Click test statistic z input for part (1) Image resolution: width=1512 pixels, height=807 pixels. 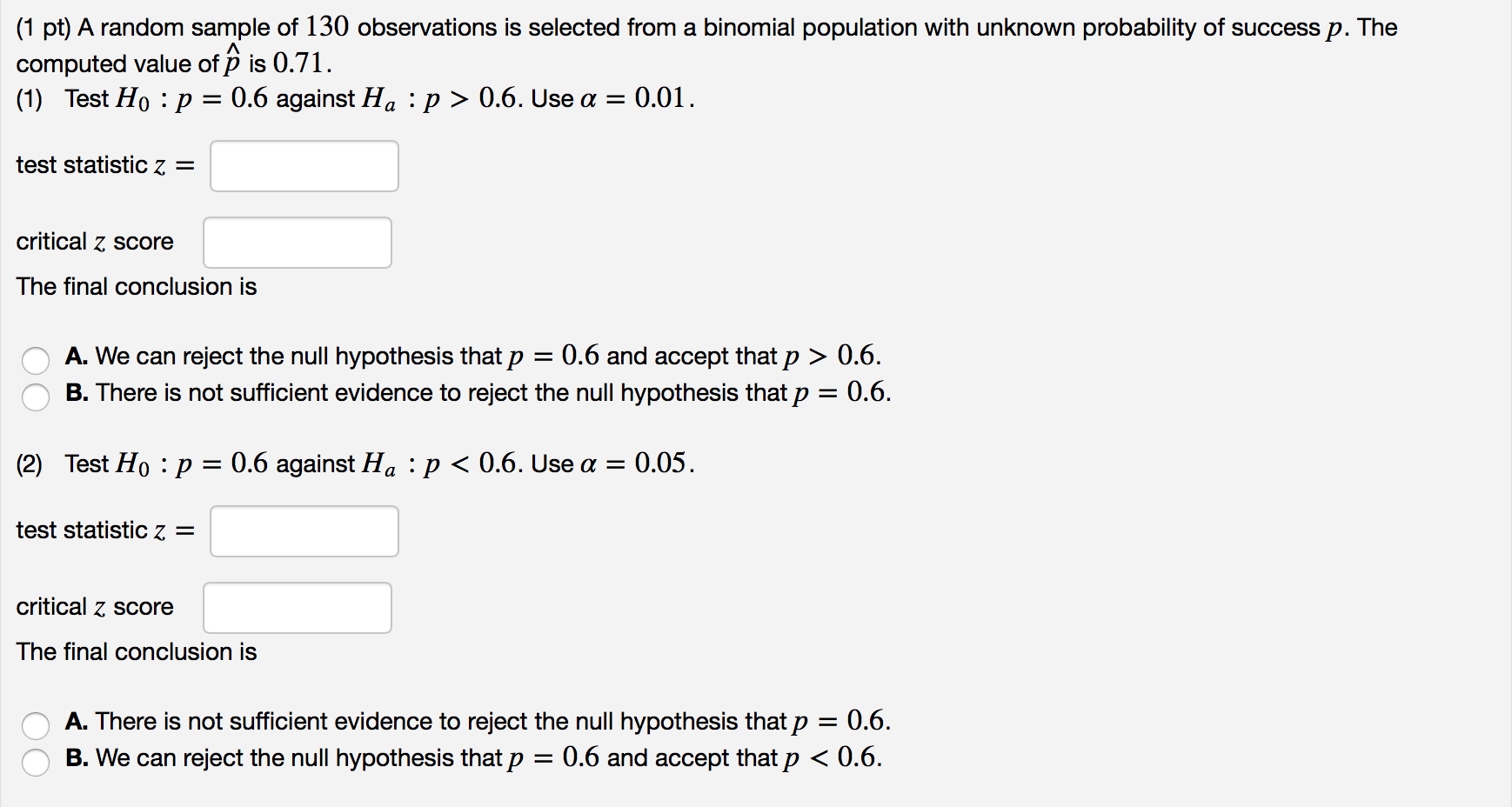pos(304,166)
